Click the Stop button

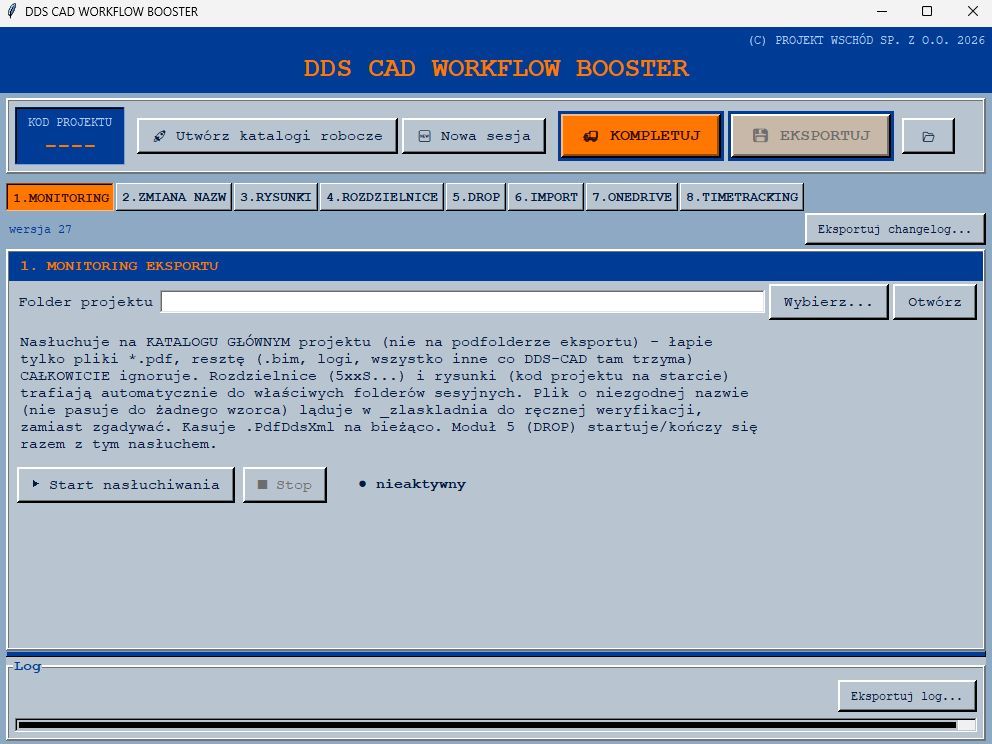pos(285,485)
